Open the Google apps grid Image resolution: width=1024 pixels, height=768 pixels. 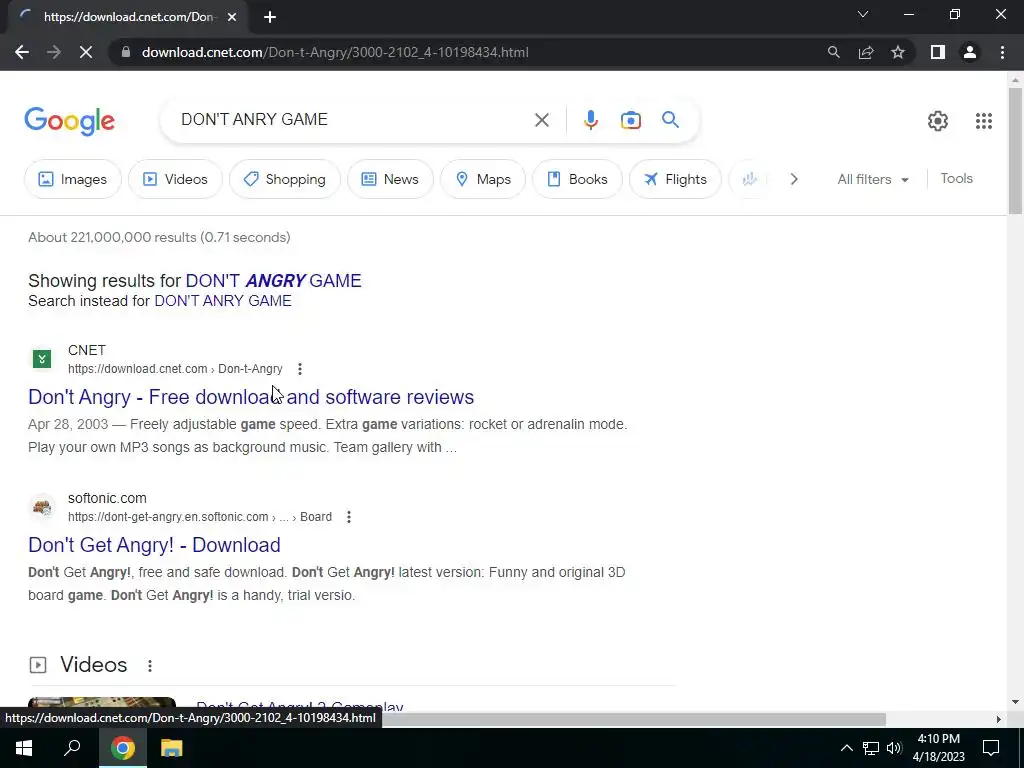click(x=984, y=121)
